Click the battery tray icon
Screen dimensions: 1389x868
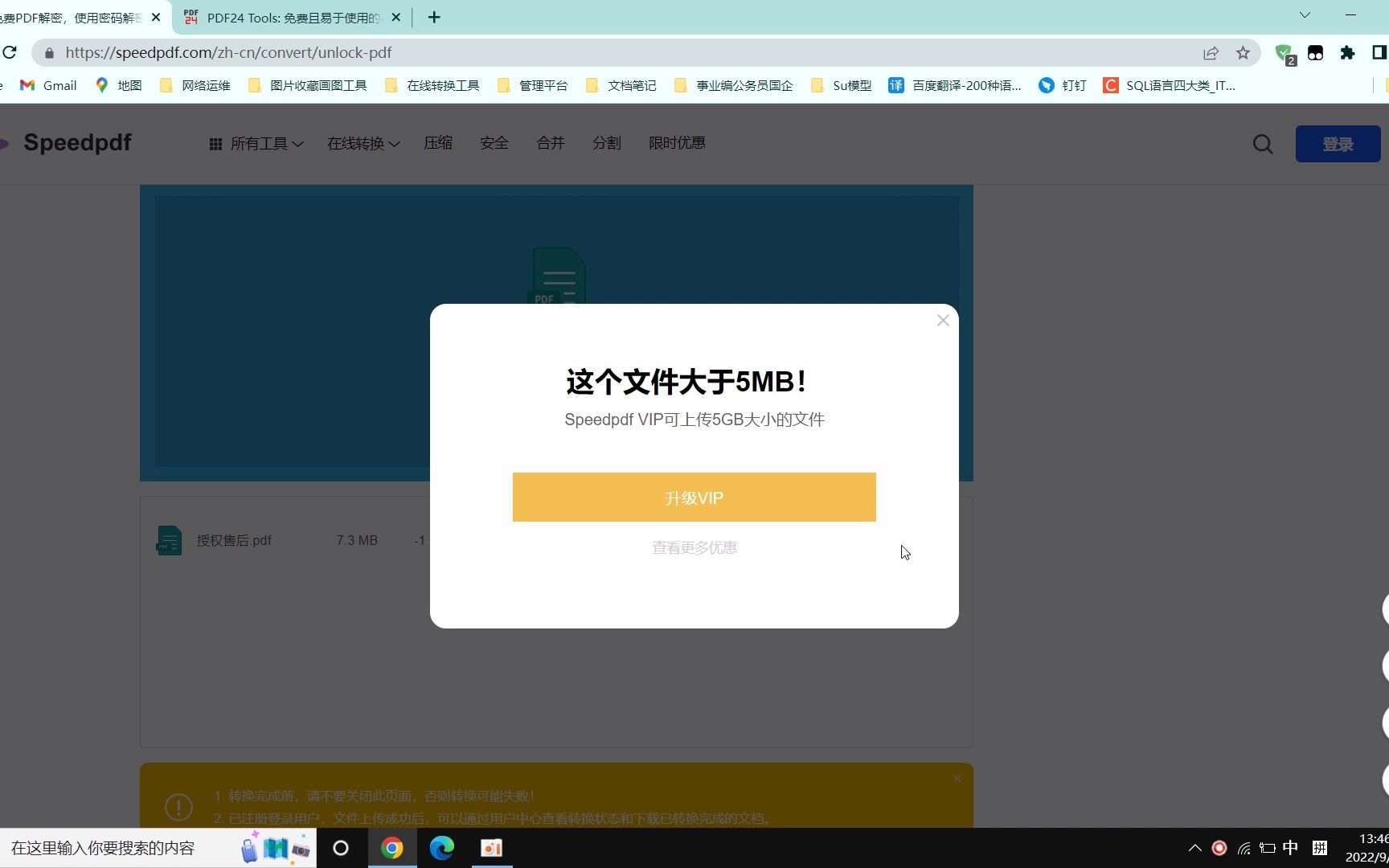coord(1268,848)
